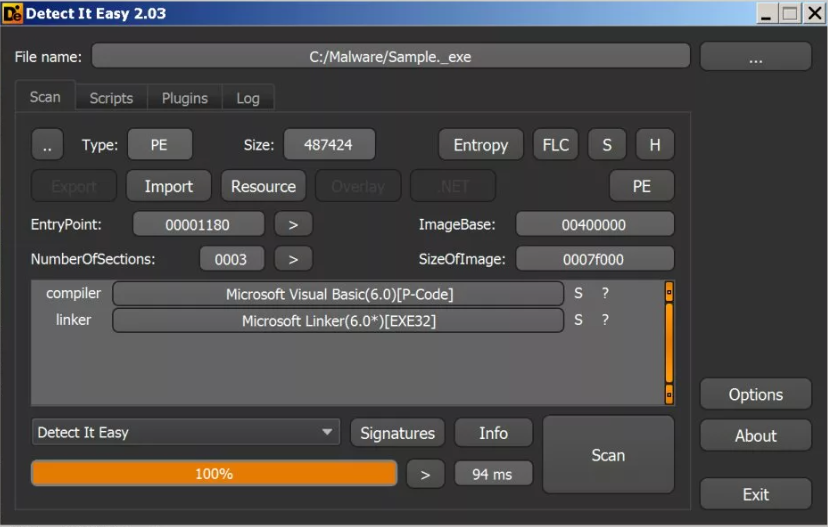The image size is (828, 527).
Task: Open the Info button
Action: [x=493, y=432]
